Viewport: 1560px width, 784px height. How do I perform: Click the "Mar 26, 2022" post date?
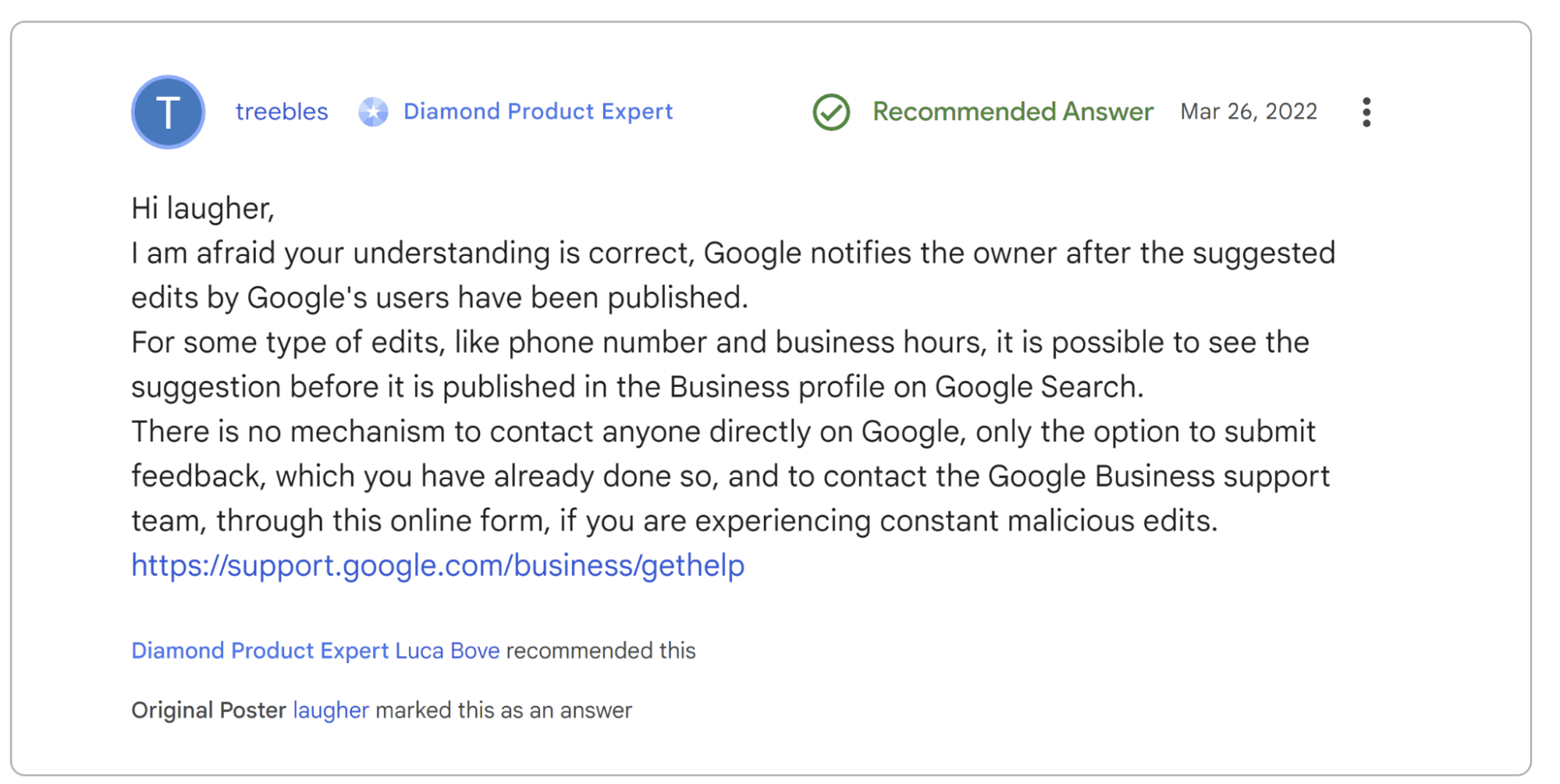pos(1249,112)
